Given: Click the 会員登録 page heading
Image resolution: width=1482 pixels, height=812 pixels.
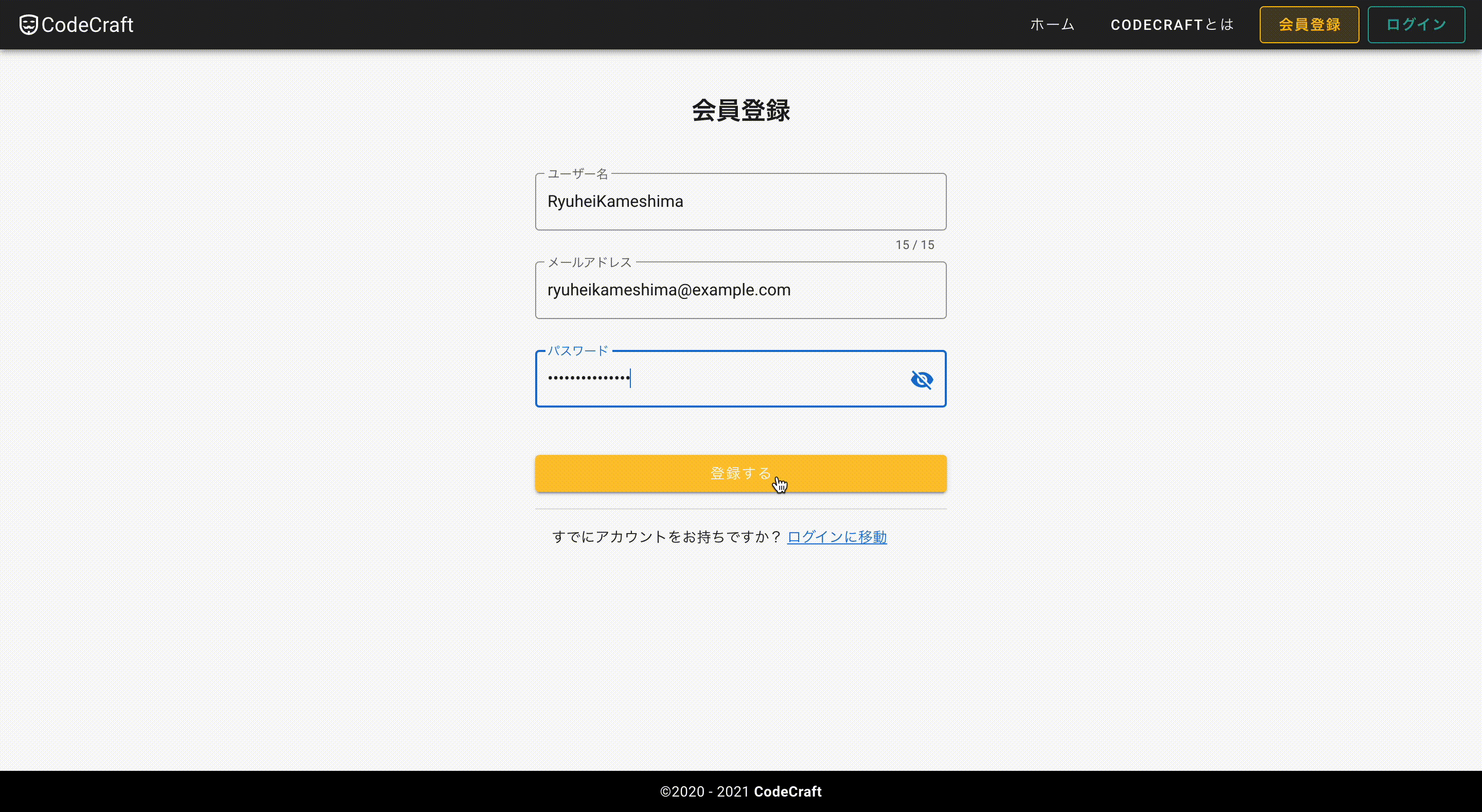Looking at the screenshot, I should 740,111.
